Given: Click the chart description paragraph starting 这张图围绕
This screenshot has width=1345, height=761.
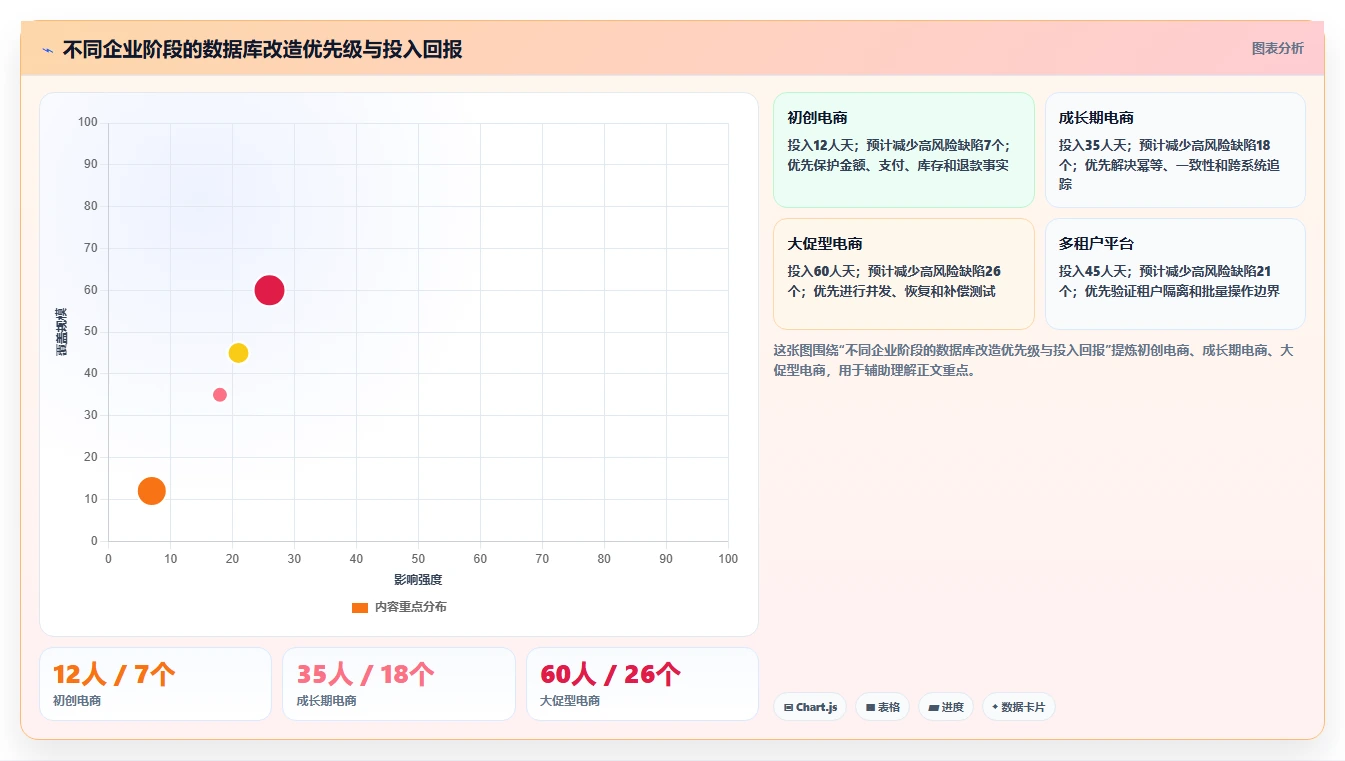Looking at the screenshot, I should tap(1034, 360).
